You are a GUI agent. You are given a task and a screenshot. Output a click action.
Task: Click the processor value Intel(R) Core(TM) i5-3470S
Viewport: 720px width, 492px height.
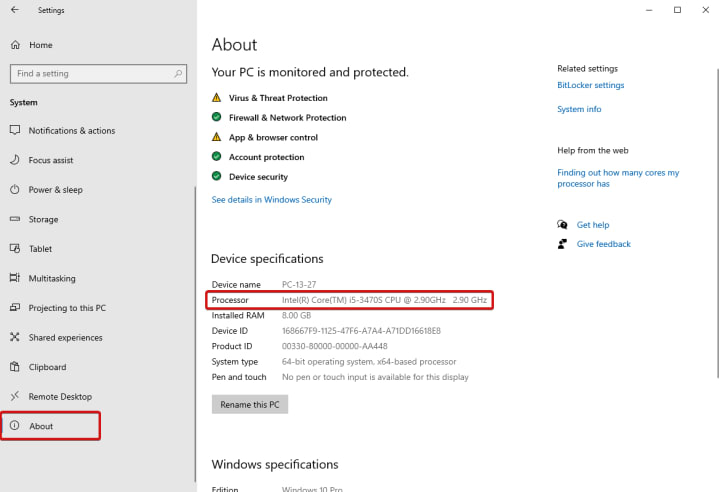(x=384, y=300)
